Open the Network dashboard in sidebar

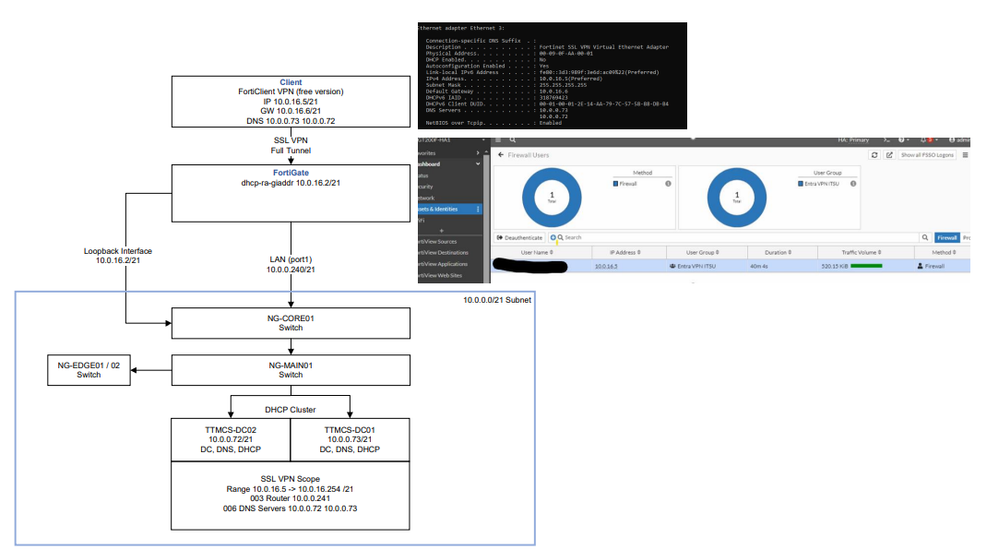click(x=449, y=198)
